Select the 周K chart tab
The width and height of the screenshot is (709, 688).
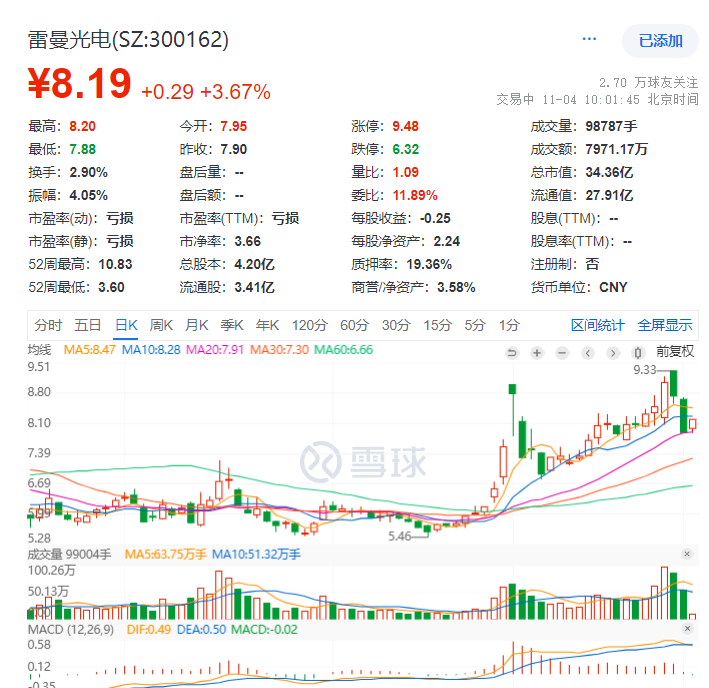[161, 325]
